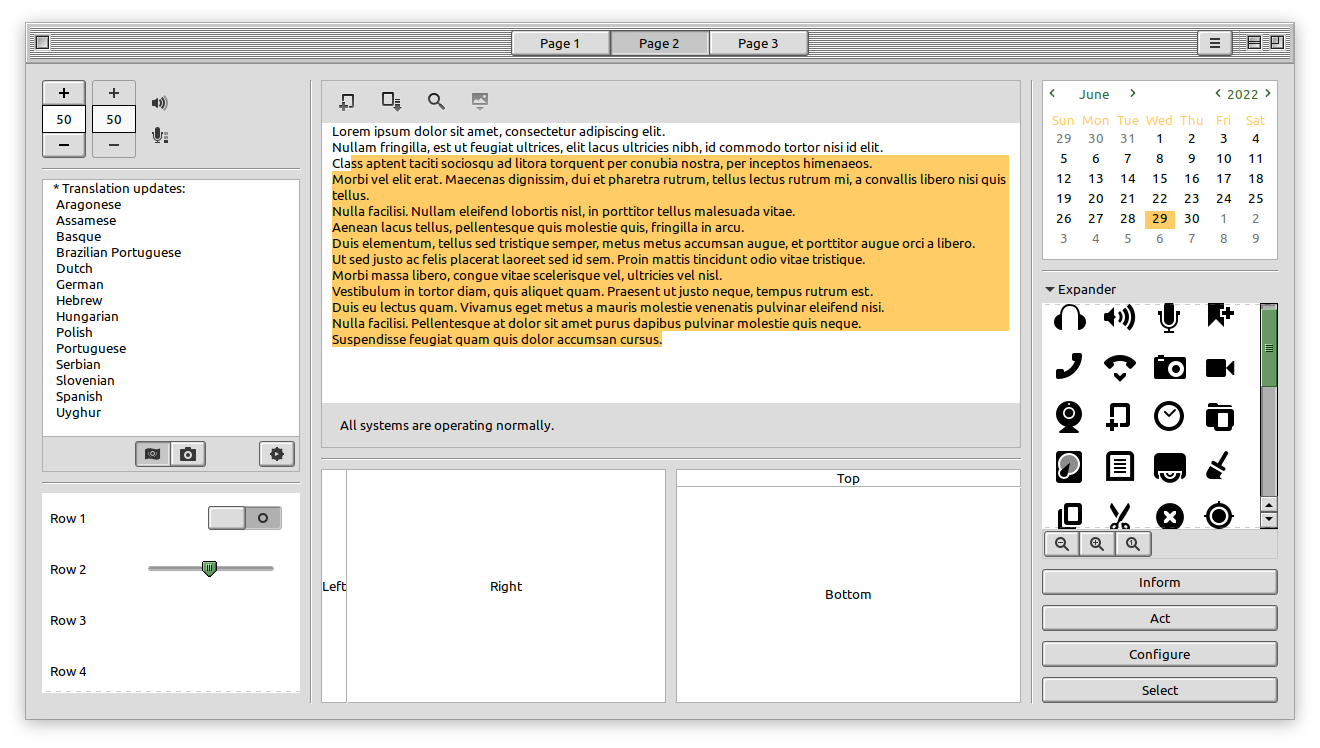Click the clock icon
The image size is (1320, 748).
coord(1169,416)
